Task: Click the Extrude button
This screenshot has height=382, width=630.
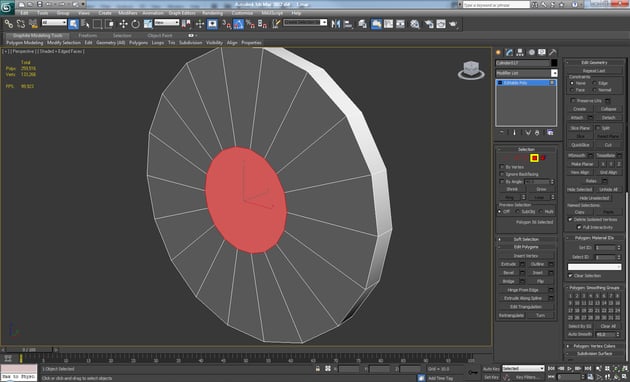Action: point(509,264)
